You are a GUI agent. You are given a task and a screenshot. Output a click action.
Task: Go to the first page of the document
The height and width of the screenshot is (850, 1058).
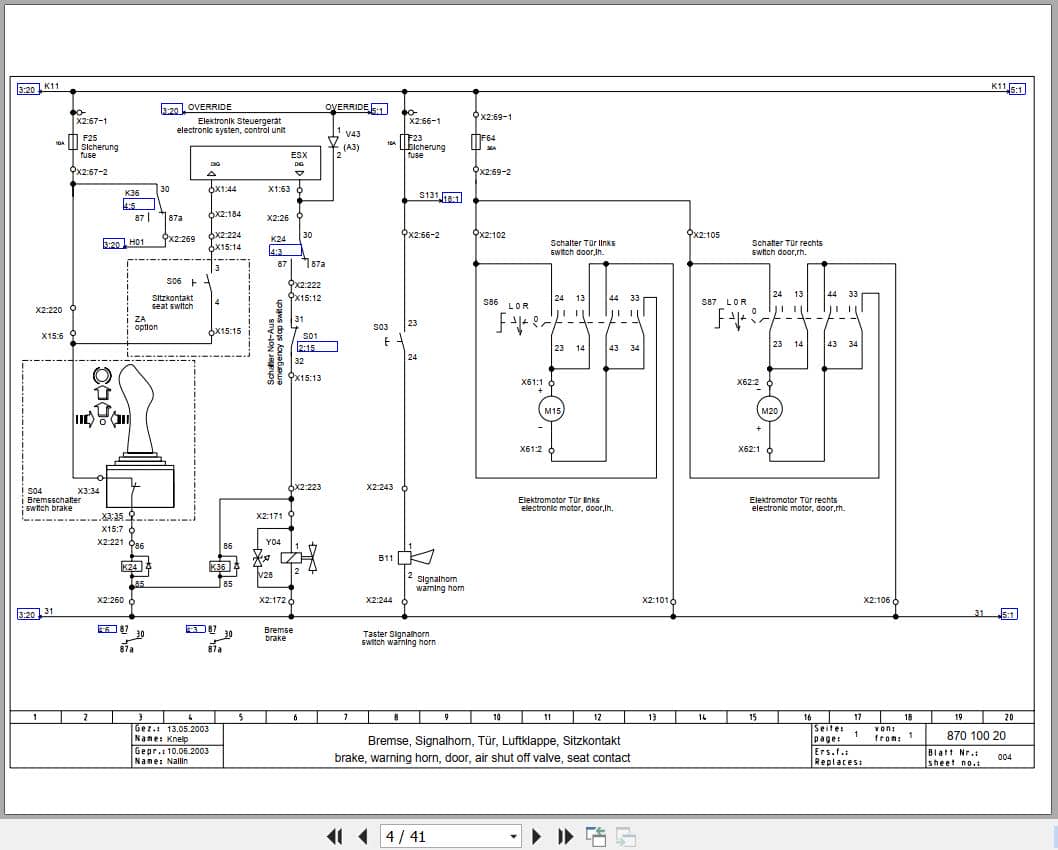pyautogui.click(x=335, y=836)
